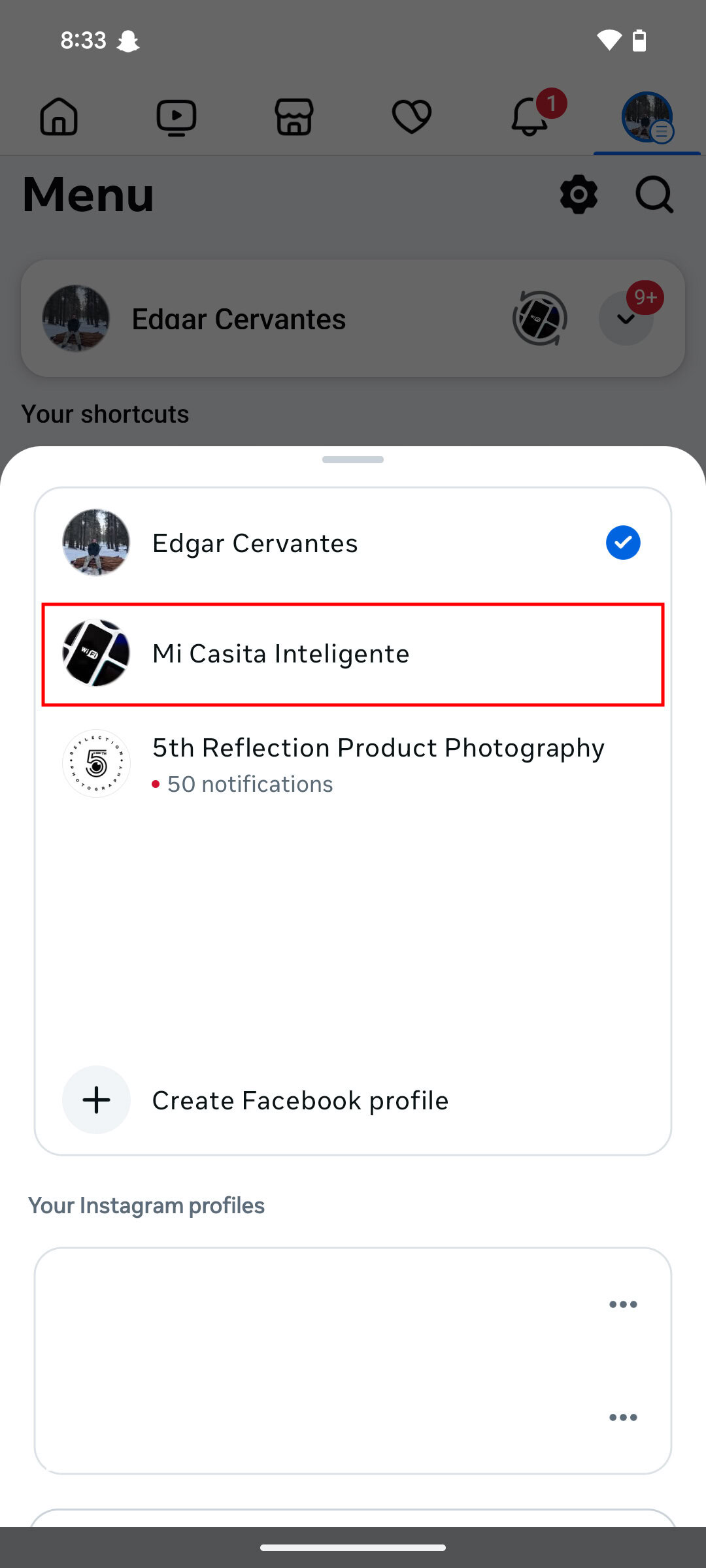
Task: Open second Instagram profile options menu
Action: click(x=622, y=1417)
